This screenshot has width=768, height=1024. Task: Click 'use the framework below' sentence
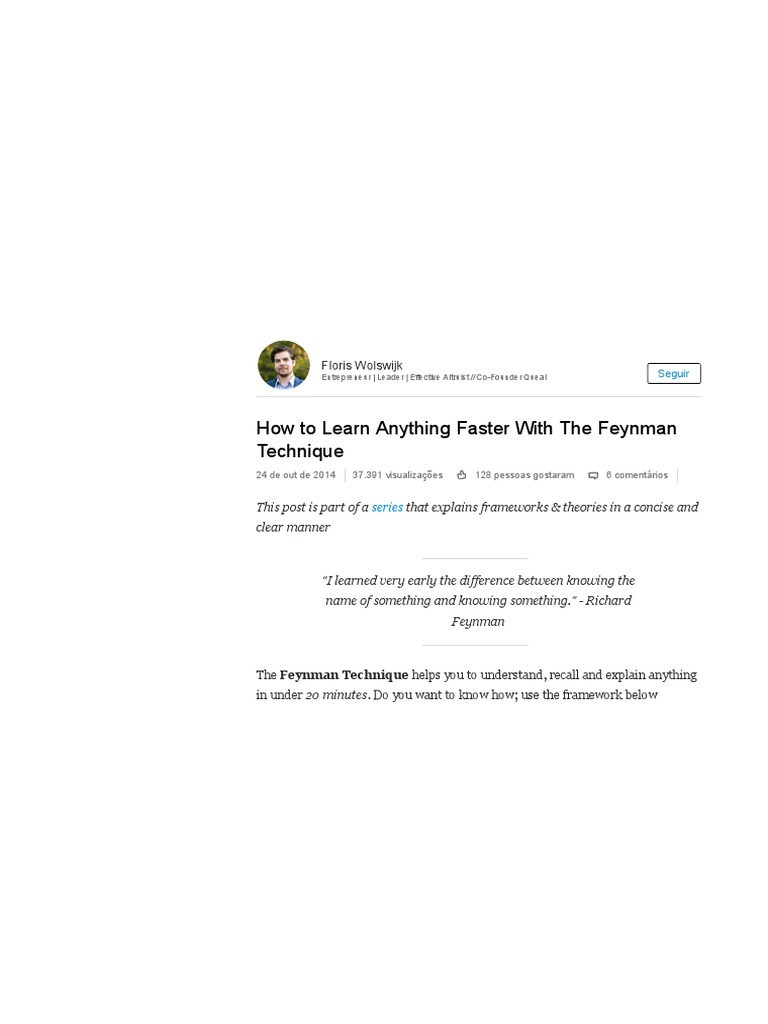click(589, 695)
